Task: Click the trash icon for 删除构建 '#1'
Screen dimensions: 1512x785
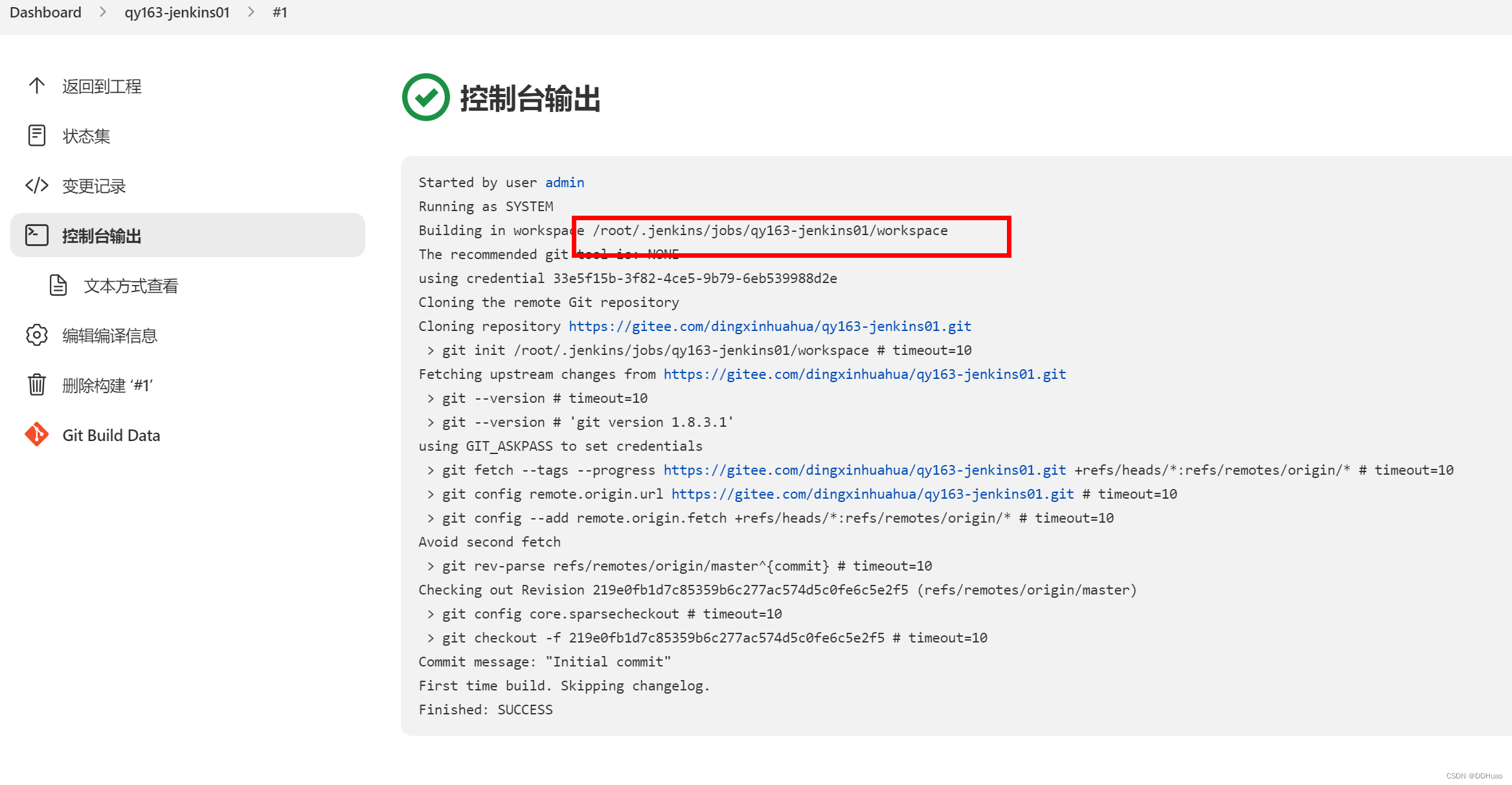Action: pyautogui.click(x=37, y=385)
